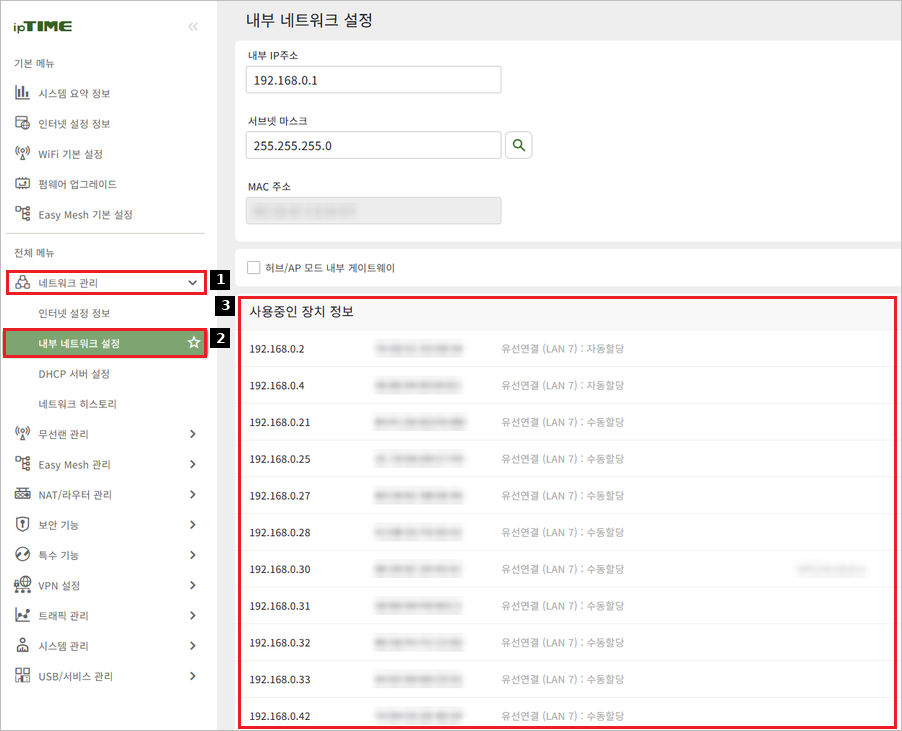The width and height of the screenshot is (902, 731).
Task: Open 네트워크 히스토리 submenu
Action: [x=78, y=404]
